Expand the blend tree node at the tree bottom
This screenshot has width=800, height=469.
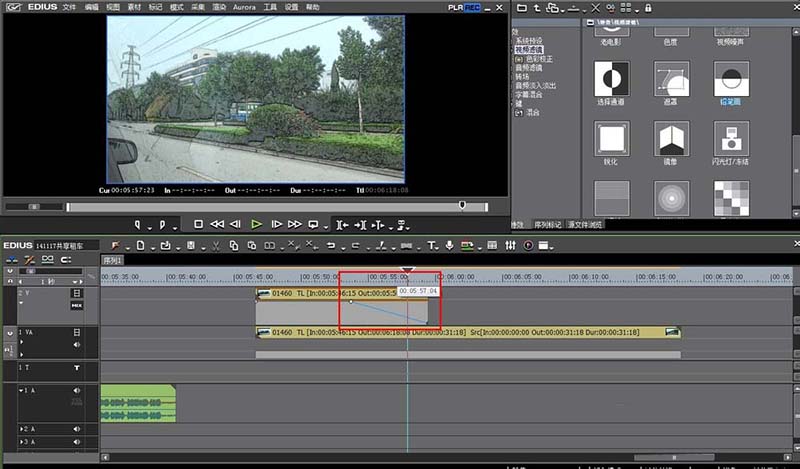coord(519,113)
